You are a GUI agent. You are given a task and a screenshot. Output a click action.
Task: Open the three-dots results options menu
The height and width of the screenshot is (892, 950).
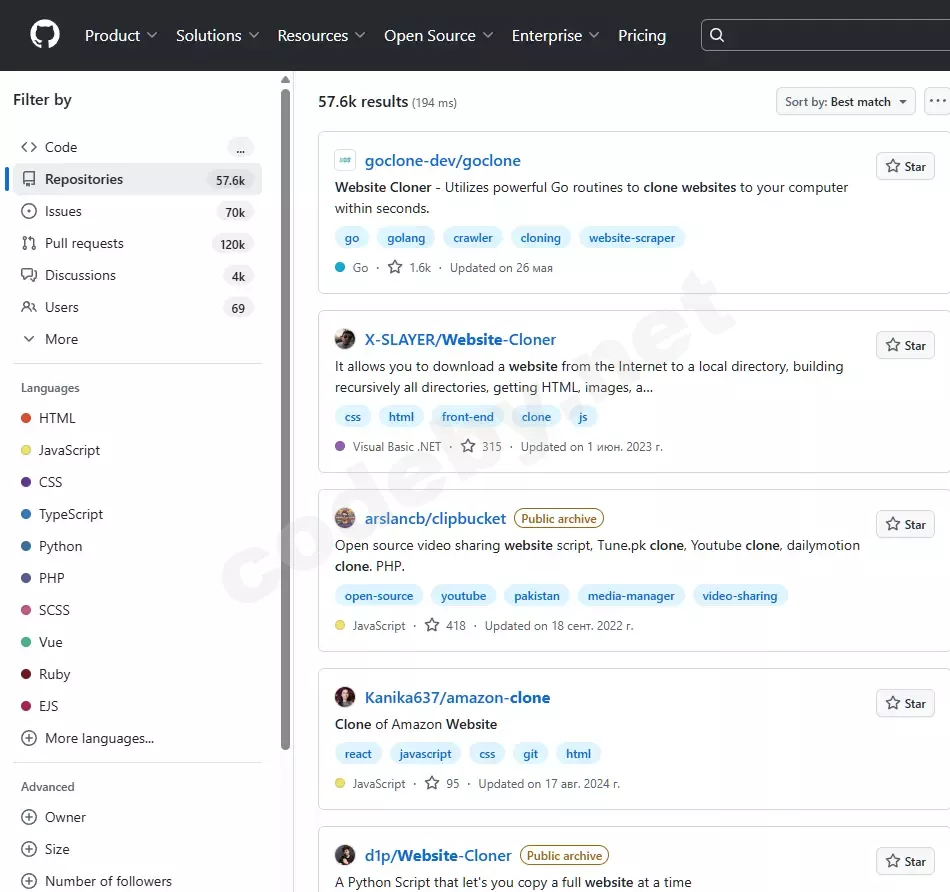pyautogui.click(x=937, y=101)
